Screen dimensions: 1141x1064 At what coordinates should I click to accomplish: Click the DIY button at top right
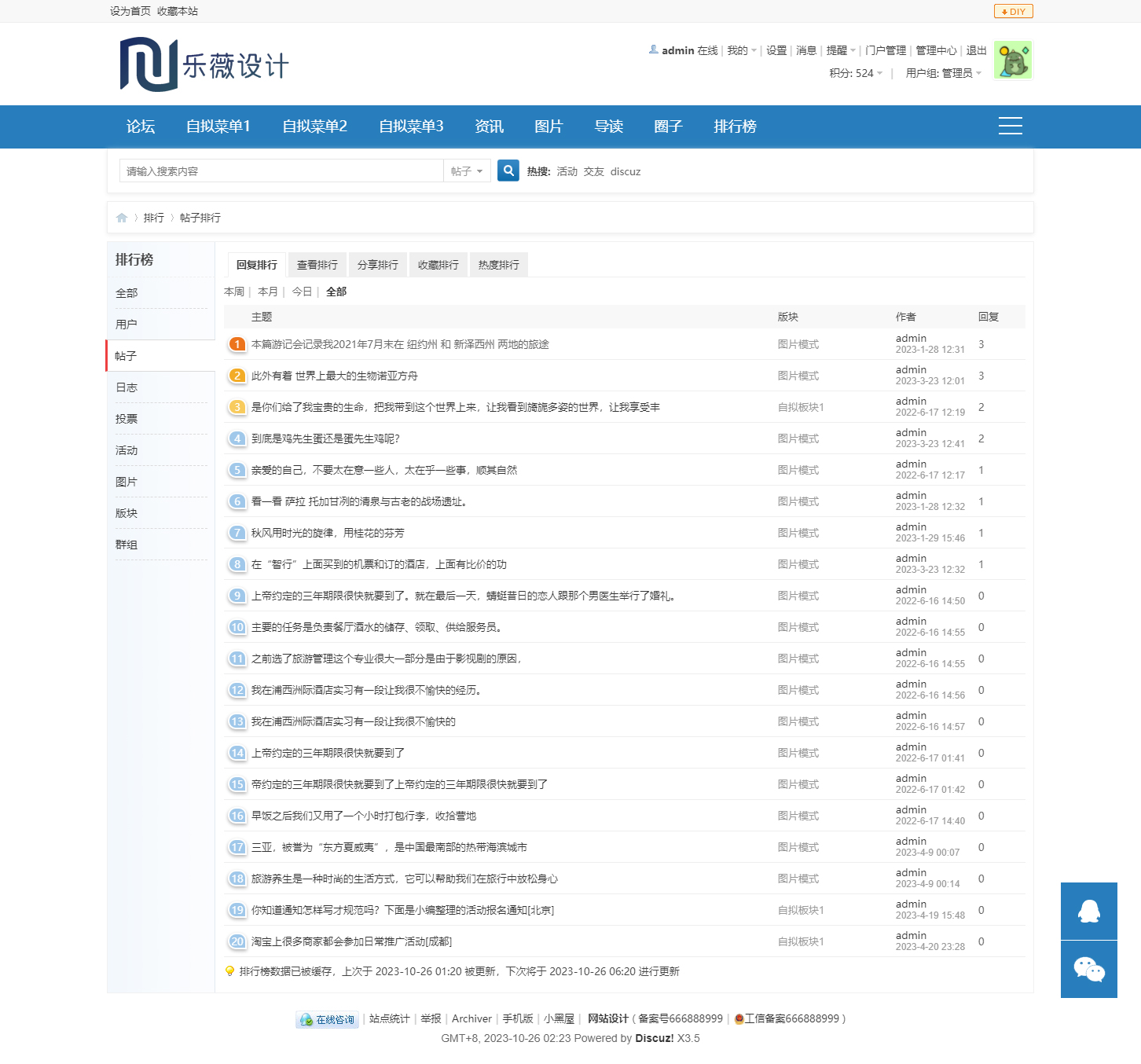pos(1013,11)
